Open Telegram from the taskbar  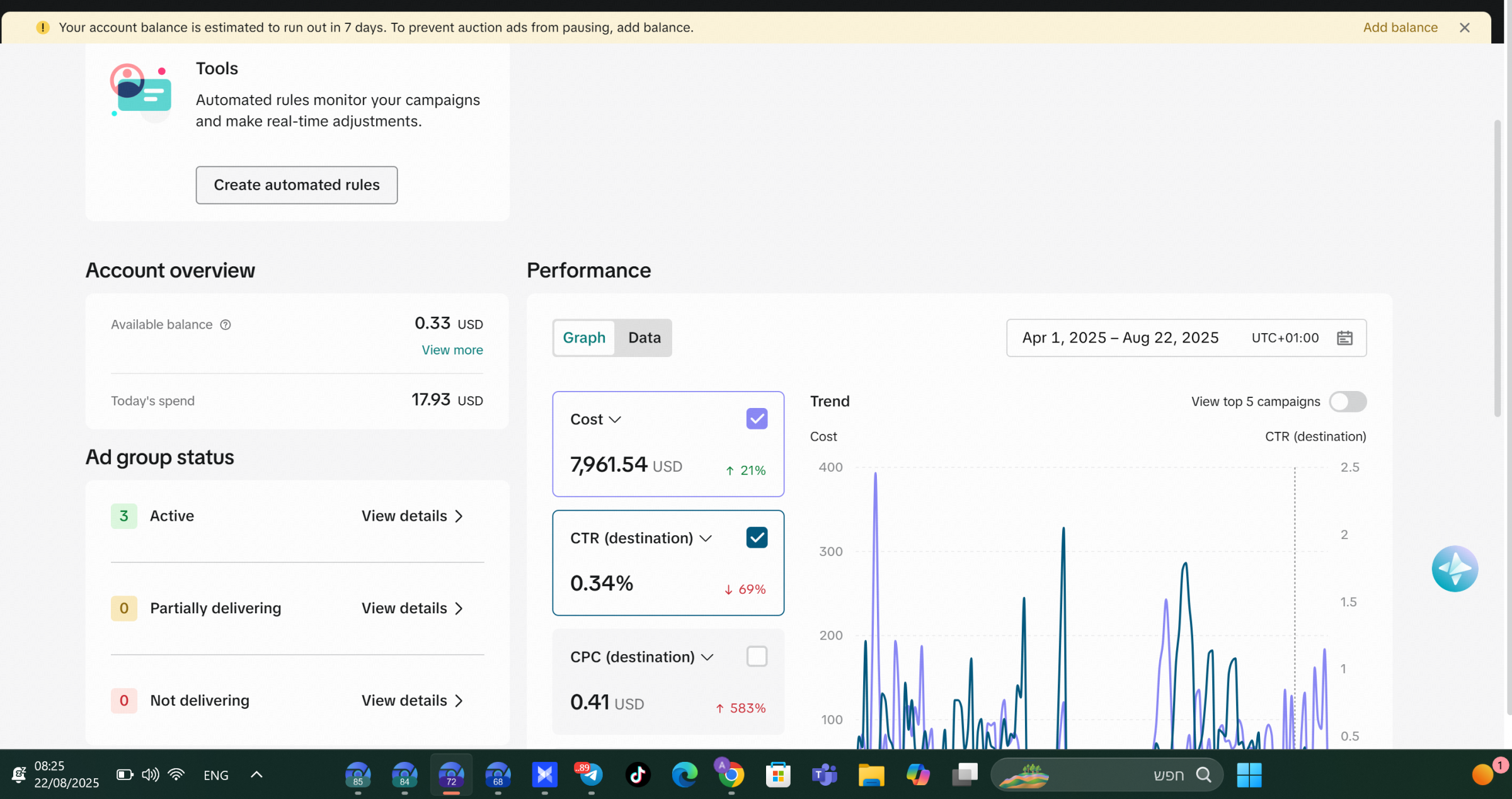[590, 774]
